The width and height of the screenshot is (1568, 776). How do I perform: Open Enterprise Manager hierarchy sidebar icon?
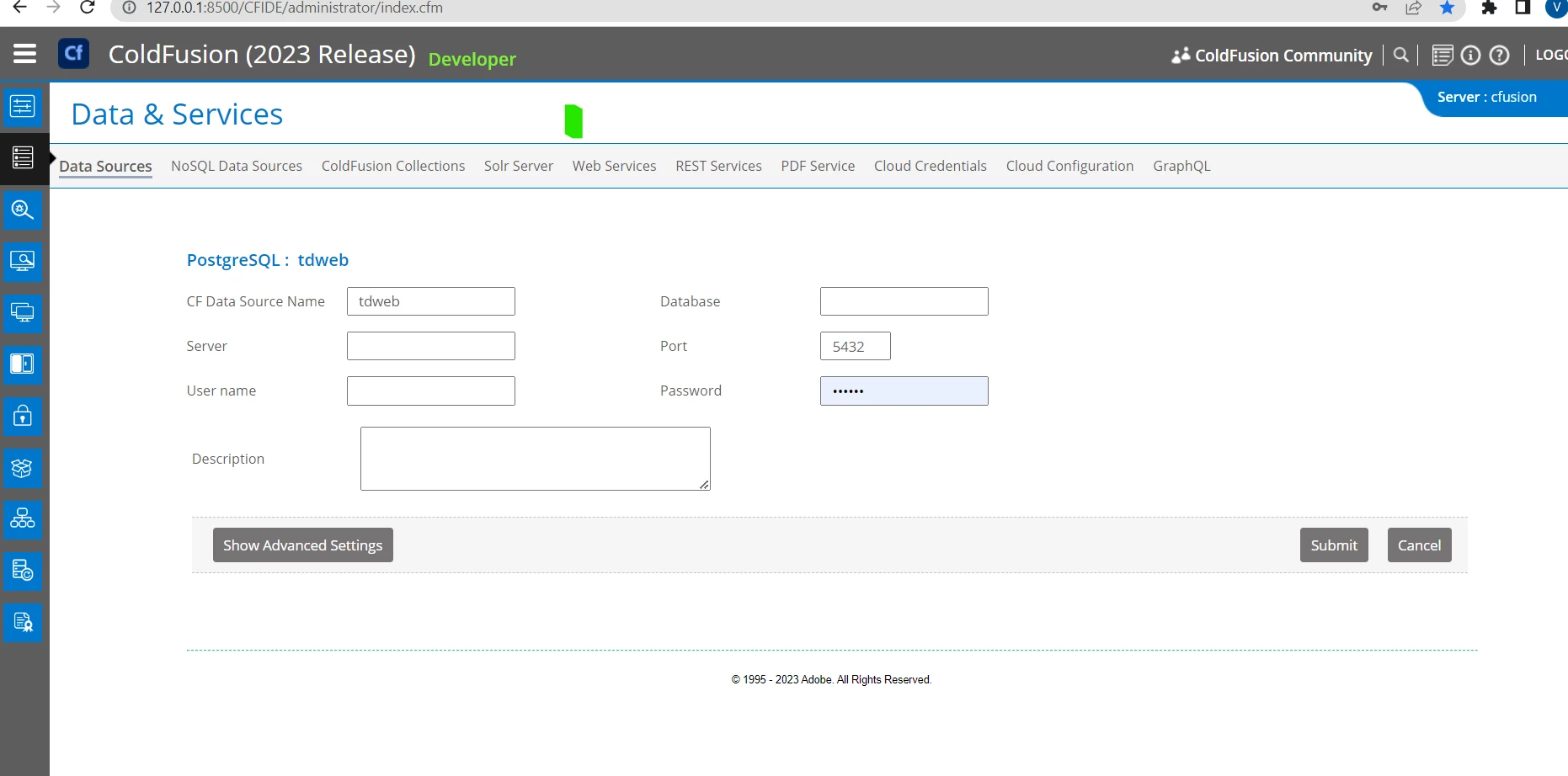point(23,519)
